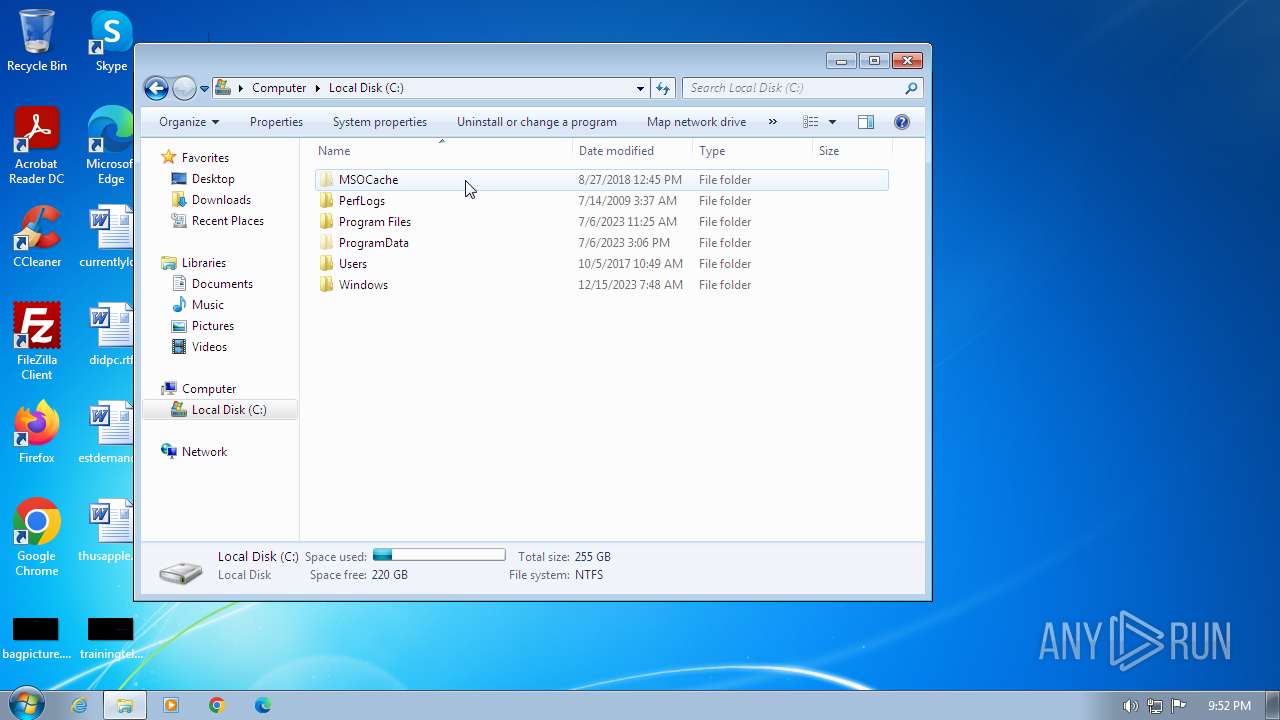The image size is (1280, 720).
Task: Click the volume speaker tray icon
Action: pos(1130,706)
